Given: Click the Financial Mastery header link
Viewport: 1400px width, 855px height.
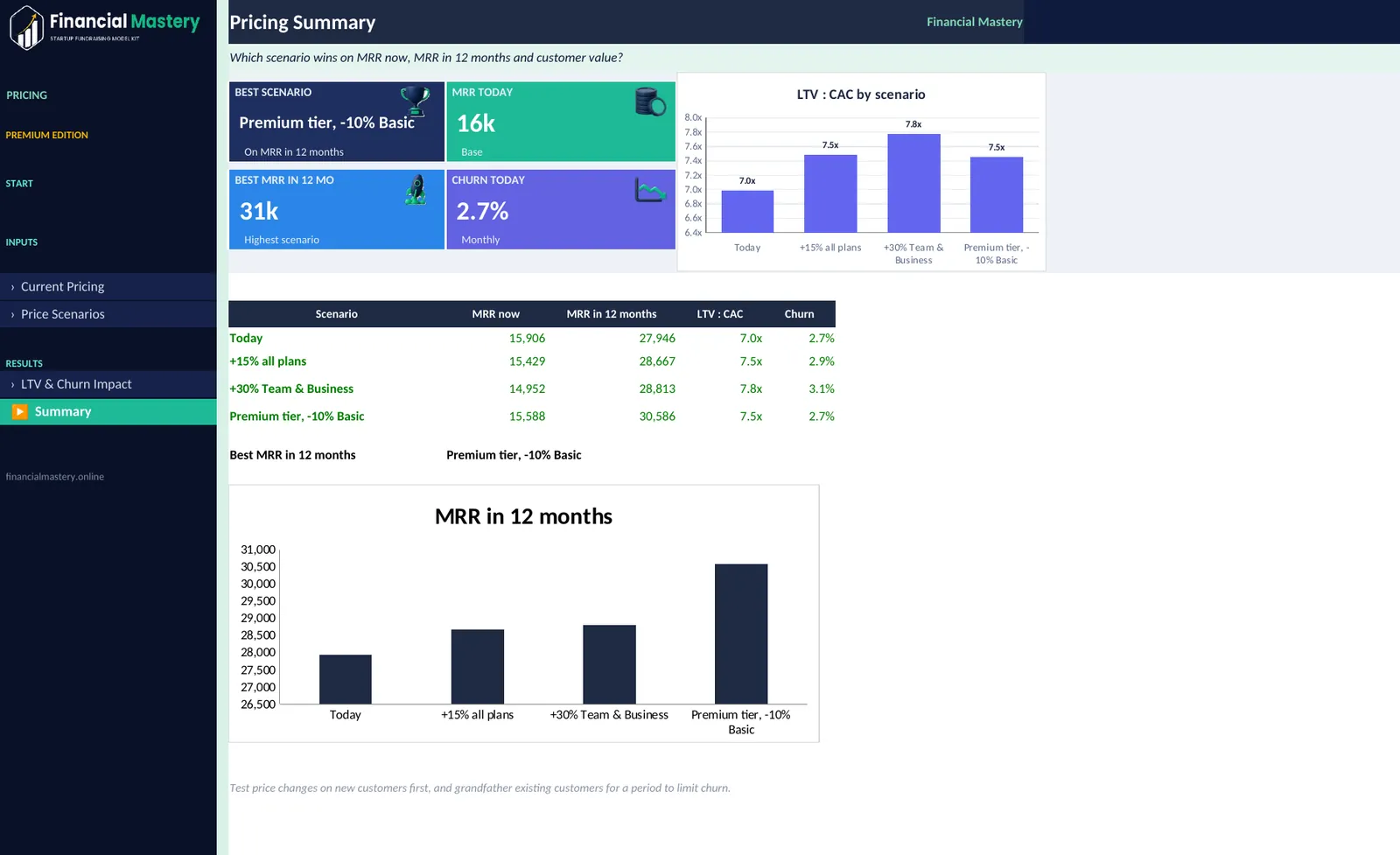Looking at the screenshot, I should pos(974,22).
